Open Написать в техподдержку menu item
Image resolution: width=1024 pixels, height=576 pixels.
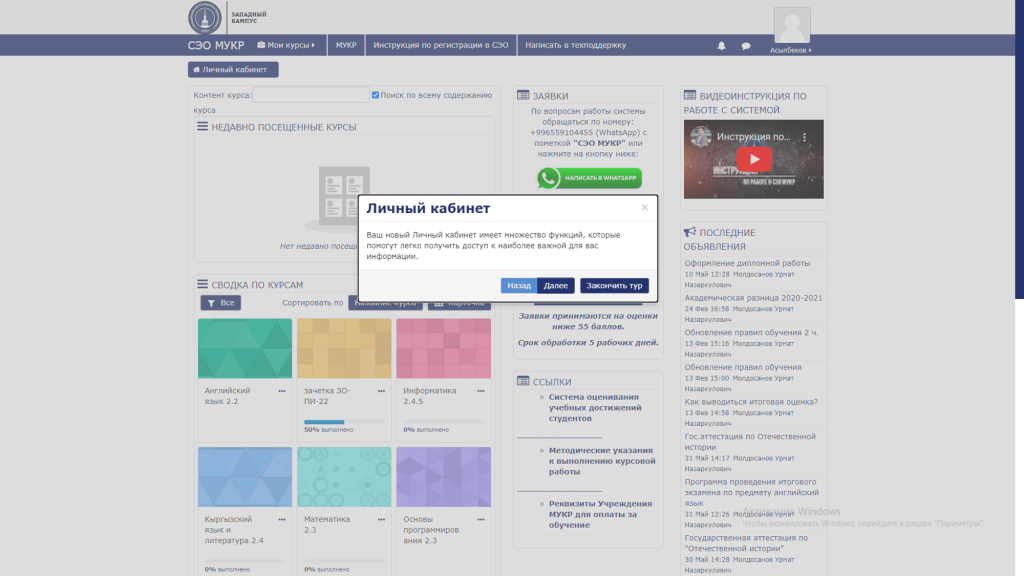coord(575,45)
